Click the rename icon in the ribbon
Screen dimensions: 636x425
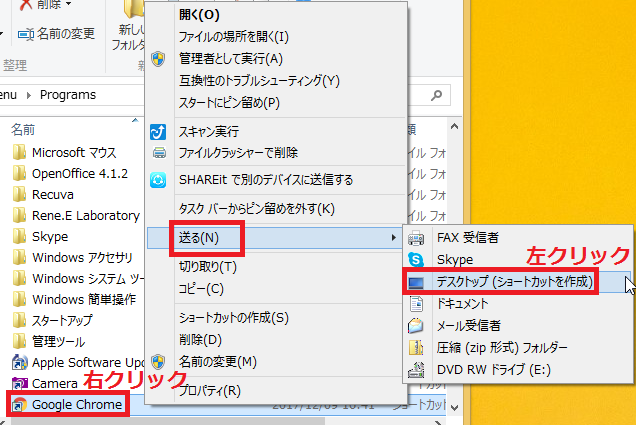click(26, 34)
